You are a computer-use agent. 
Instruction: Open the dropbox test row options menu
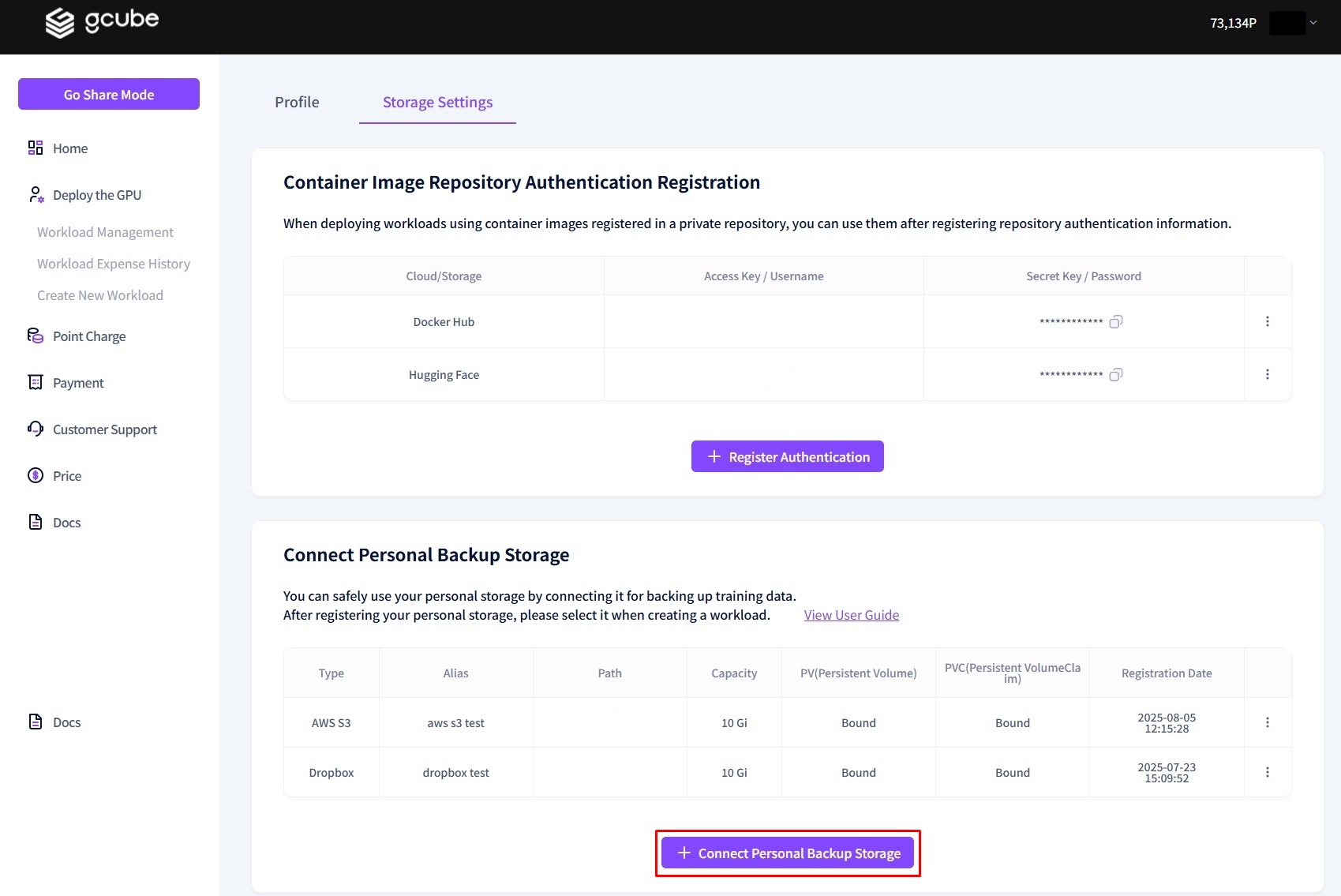tap(1268, 772)
